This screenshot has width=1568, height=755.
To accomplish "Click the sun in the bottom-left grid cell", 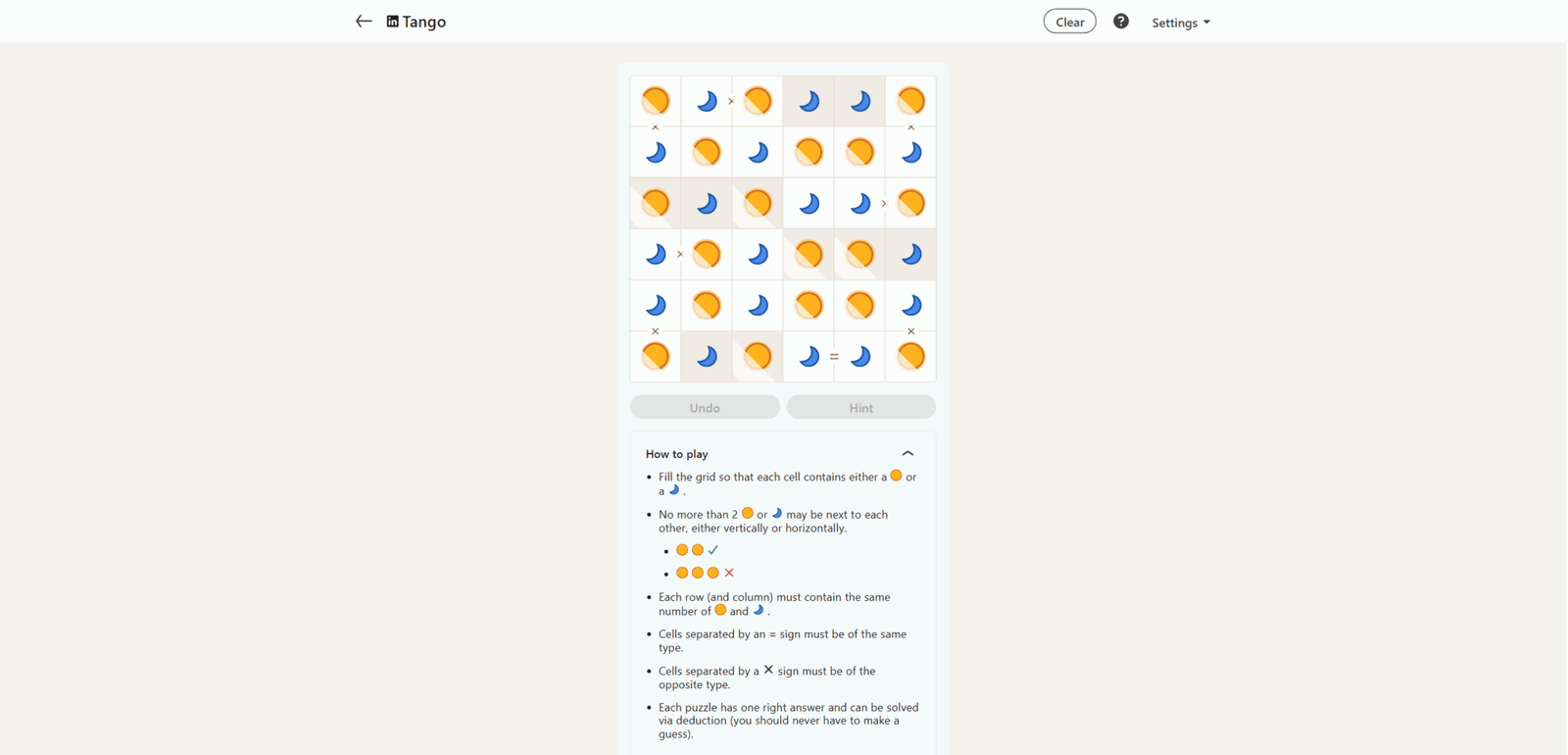I will tap(656, 357).
